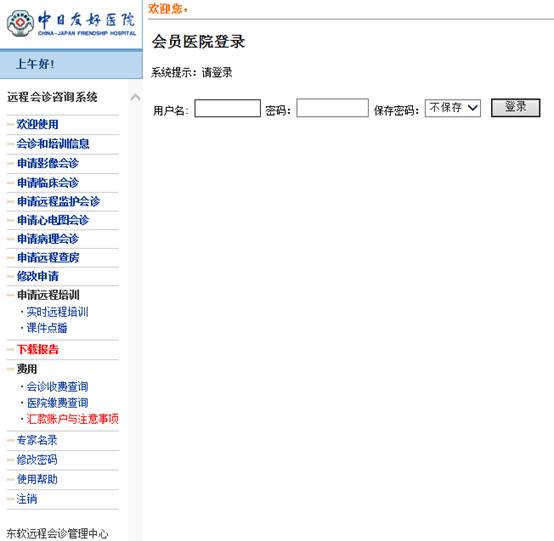Click the red 下载报告 link
The image size is (554, 541).
pyautogui.click(x=37, y=349)
